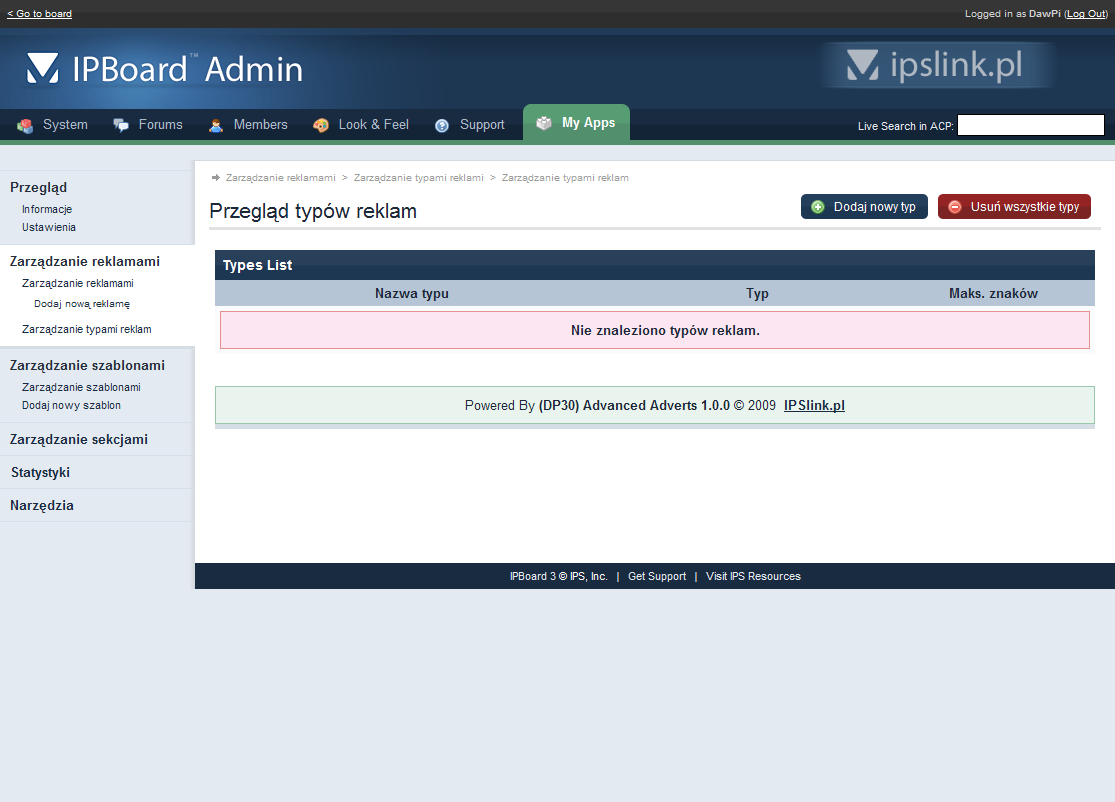This screenshot has width=1115, height=802.
Task: Click the Members person icon
Action: pyautogui.click(x=216, y=125)
